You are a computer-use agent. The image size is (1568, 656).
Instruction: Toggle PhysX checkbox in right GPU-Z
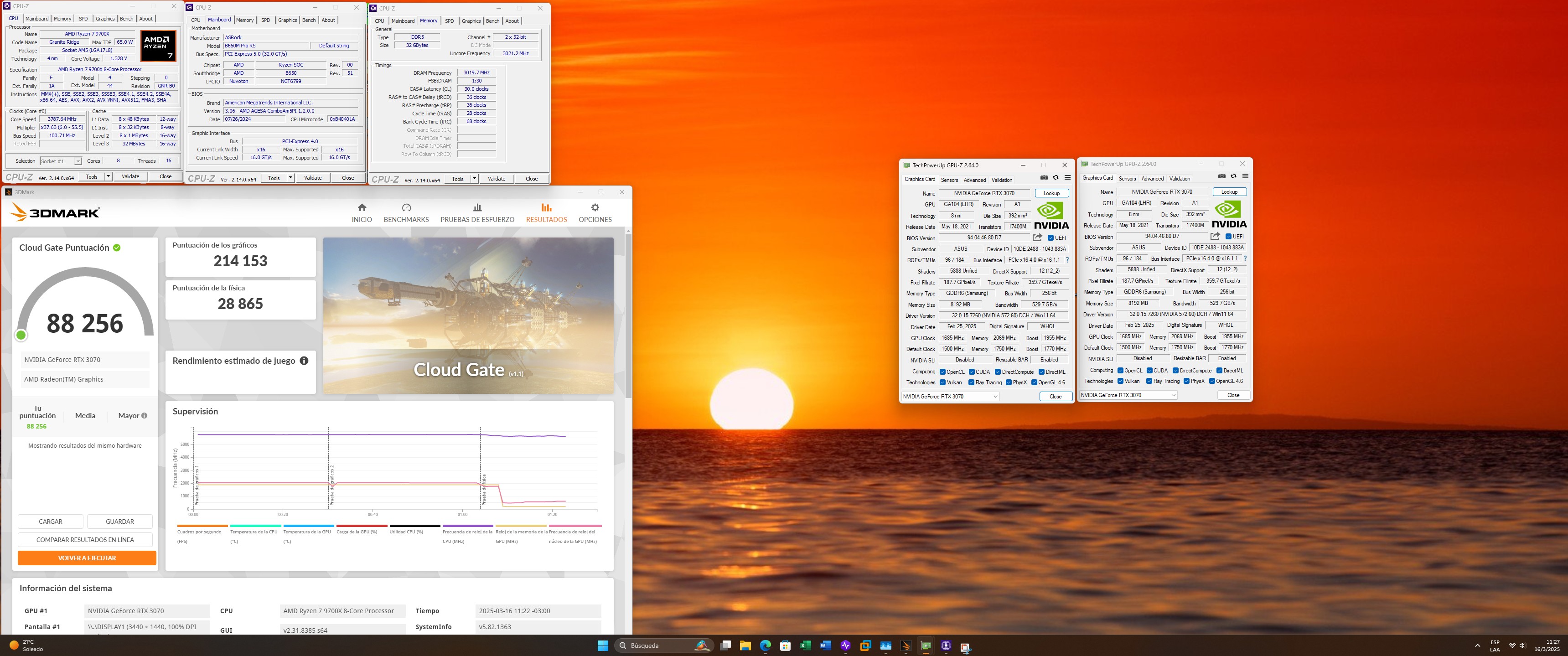(x=1186, y=382)
